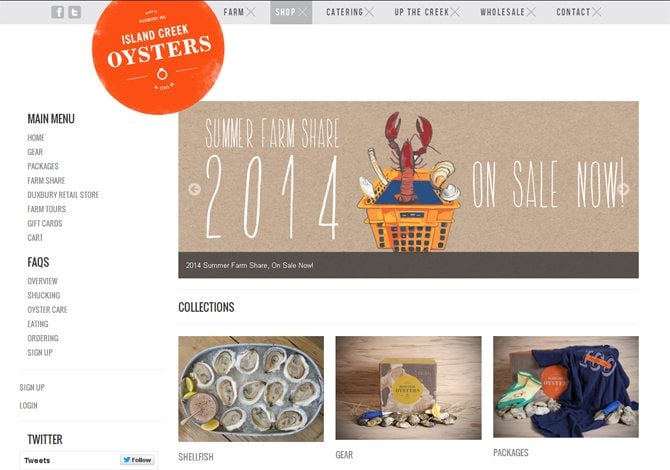The width and height of the screenshot is (670, 470).
Task: Open the Shellfish collection thumbnail
Action: [x=251, y=389]
